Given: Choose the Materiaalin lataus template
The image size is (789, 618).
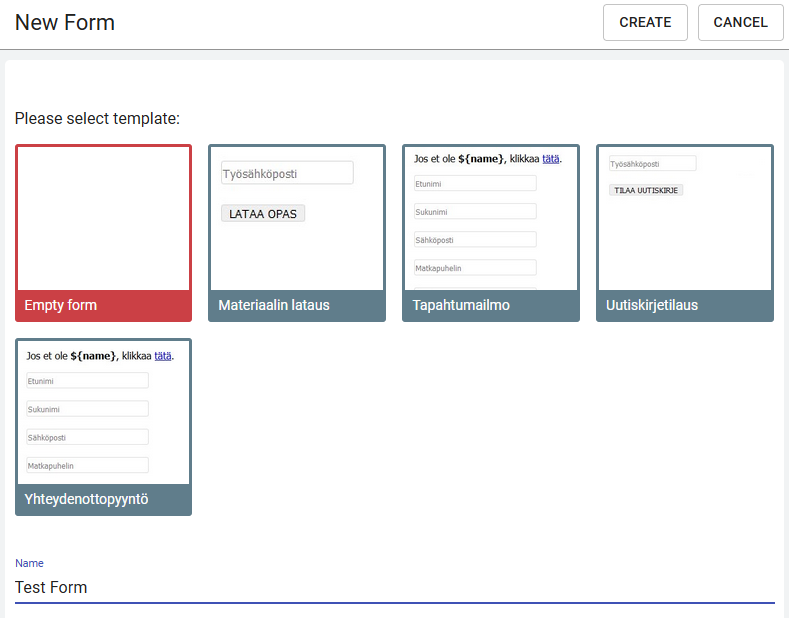Looking at the screenshot, I should click(297, 233).
